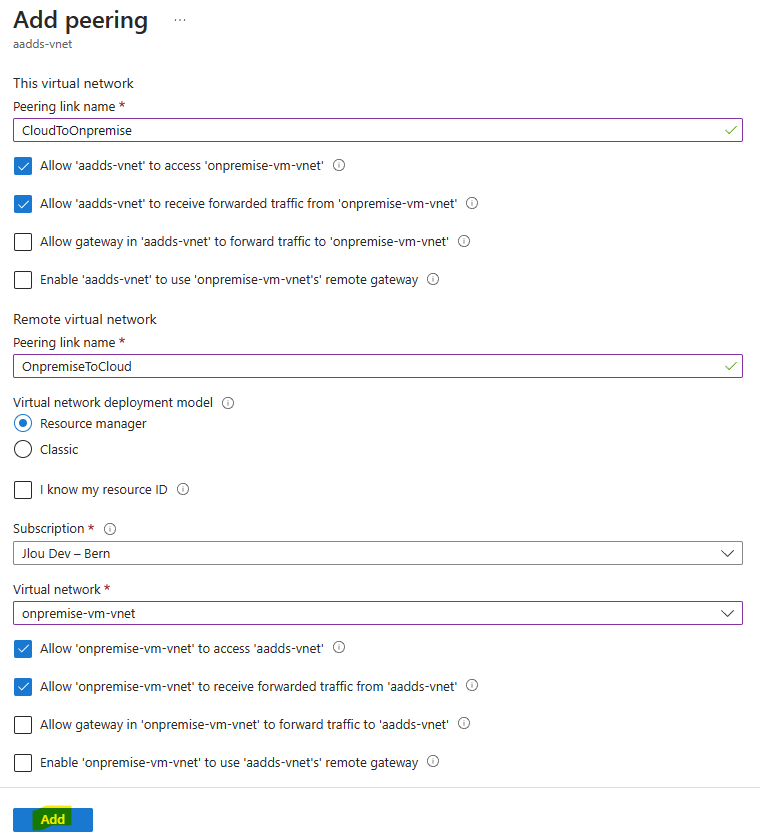
Task: Show info for using onpremise-vm-vnet's remote gateway
Action: pyautogui.click(x=433, y=279)
